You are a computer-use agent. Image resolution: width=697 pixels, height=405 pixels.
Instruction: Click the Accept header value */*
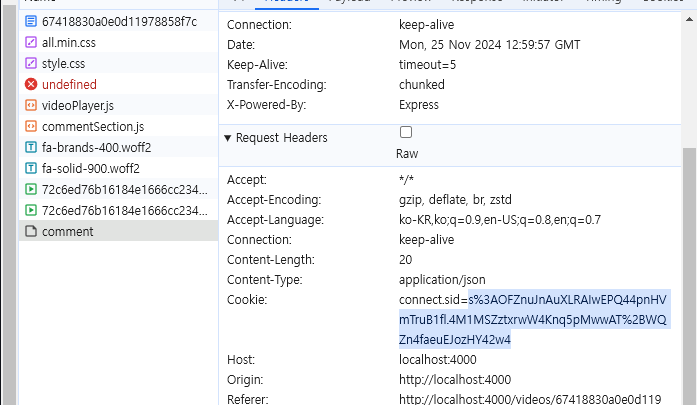[x=406, y=180]
